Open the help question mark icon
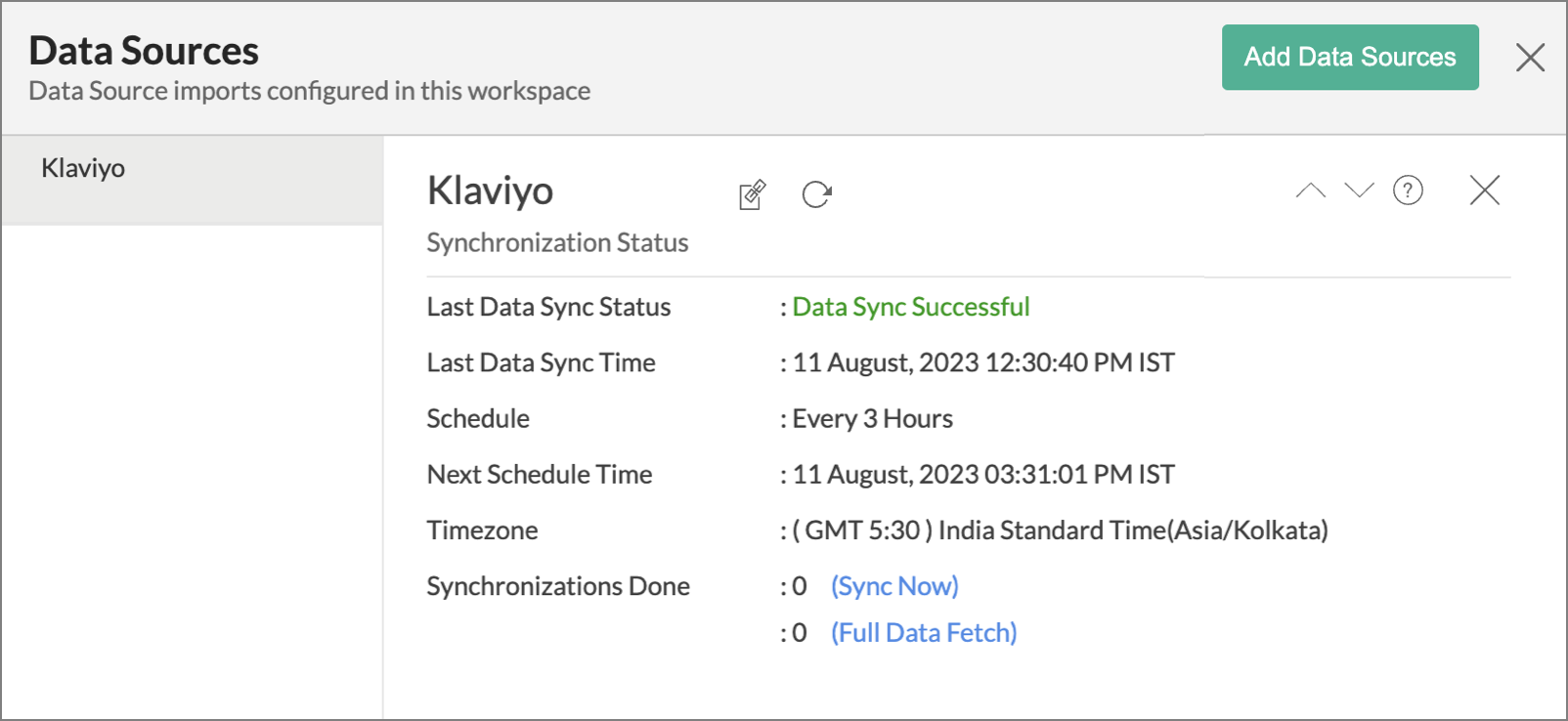Image resolution: width=1568 pixels, height=721 pixels. pos(1408,191)
